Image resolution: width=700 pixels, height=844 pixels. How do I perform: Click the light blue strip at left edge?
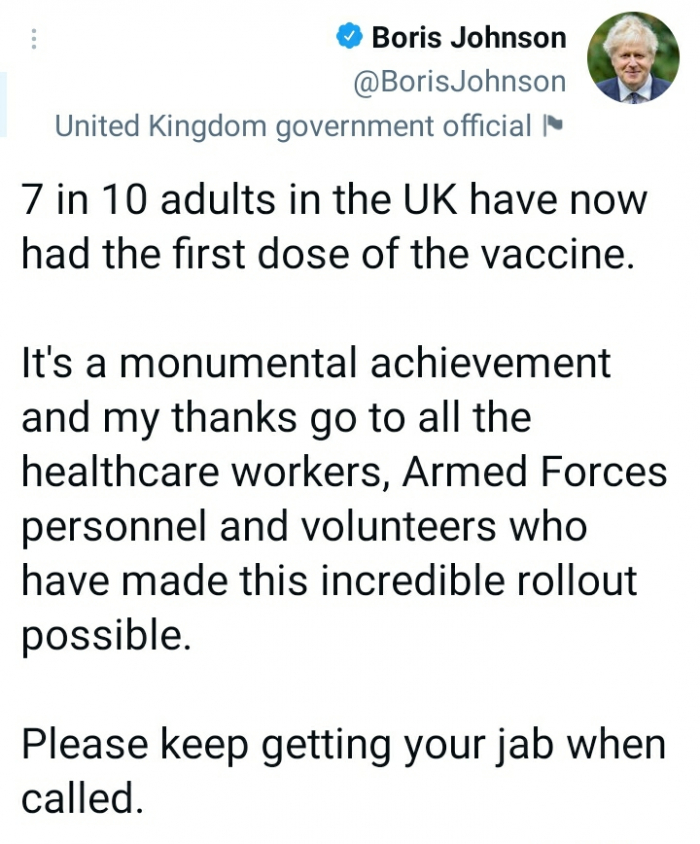point(3,103)
